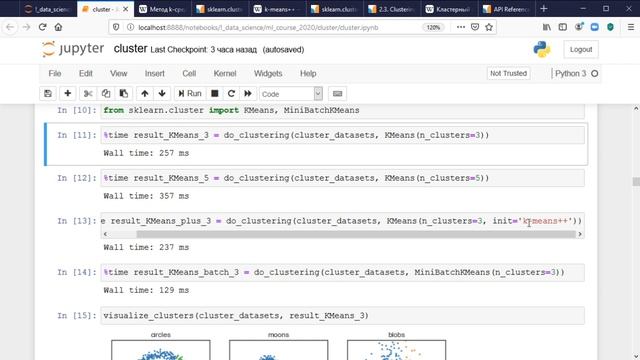
Task: Click Wall time: 129 ms output
Action: tap(146, 290)
